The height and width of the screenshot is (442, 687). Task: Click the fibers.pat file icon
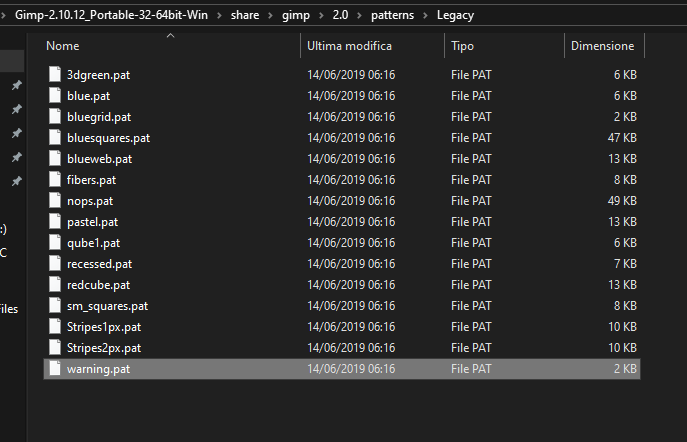[55, 179]
